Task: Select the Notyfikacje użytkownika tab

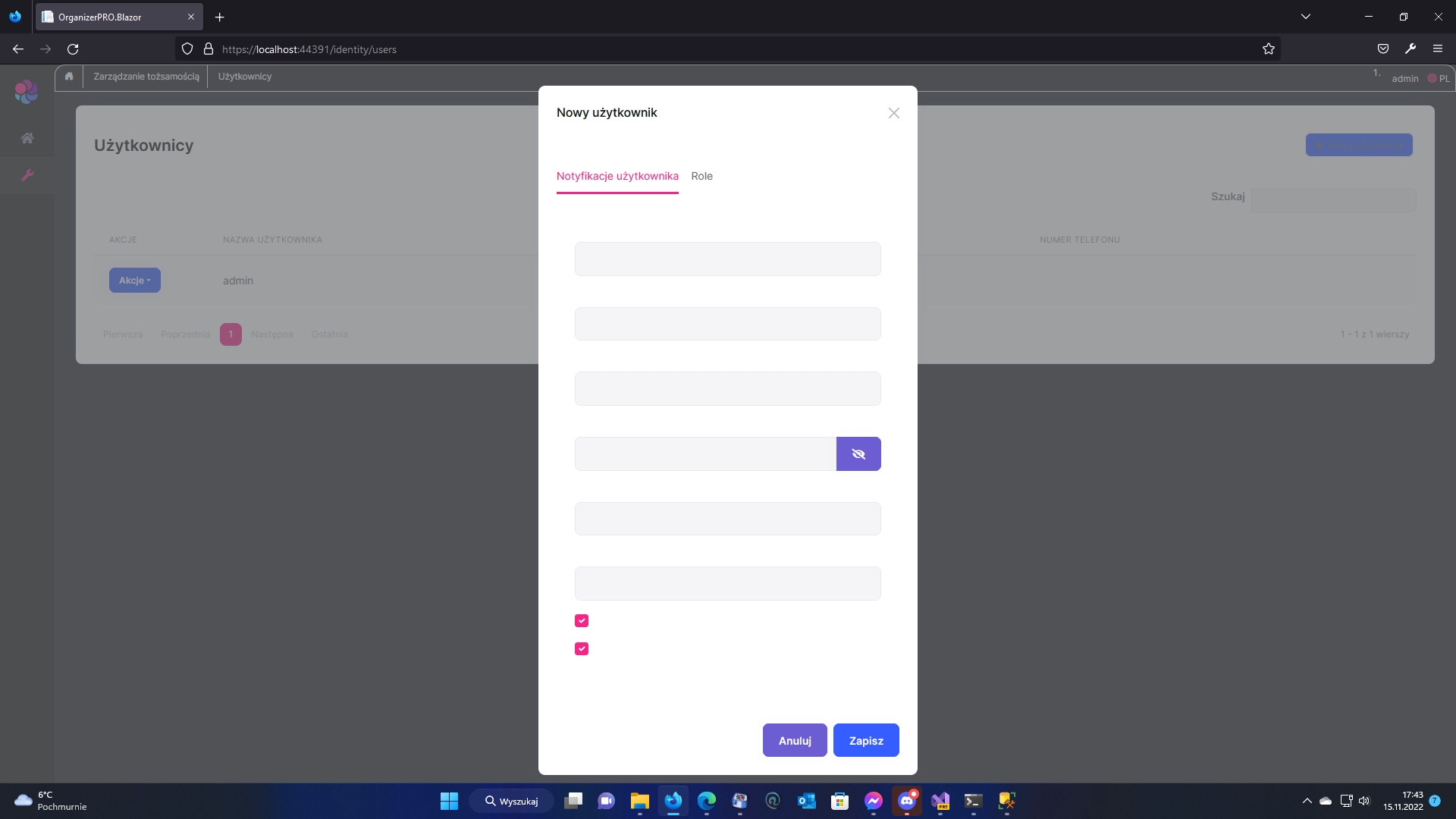Action: (617, 176)
